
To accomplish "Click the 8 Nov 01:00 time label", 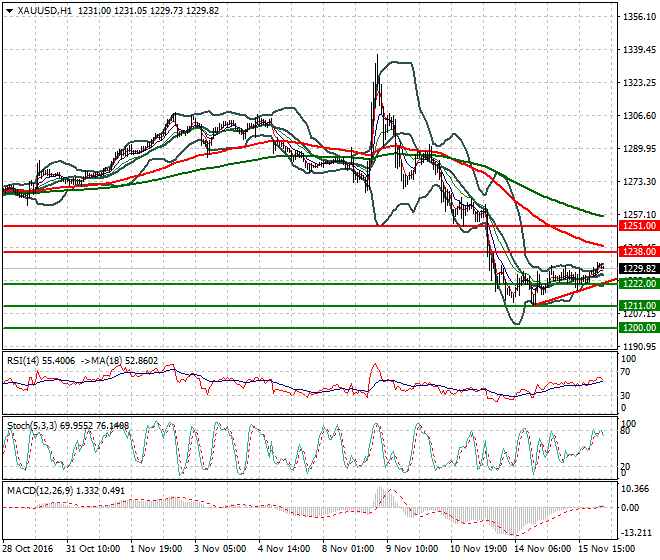I will [348, 549].
